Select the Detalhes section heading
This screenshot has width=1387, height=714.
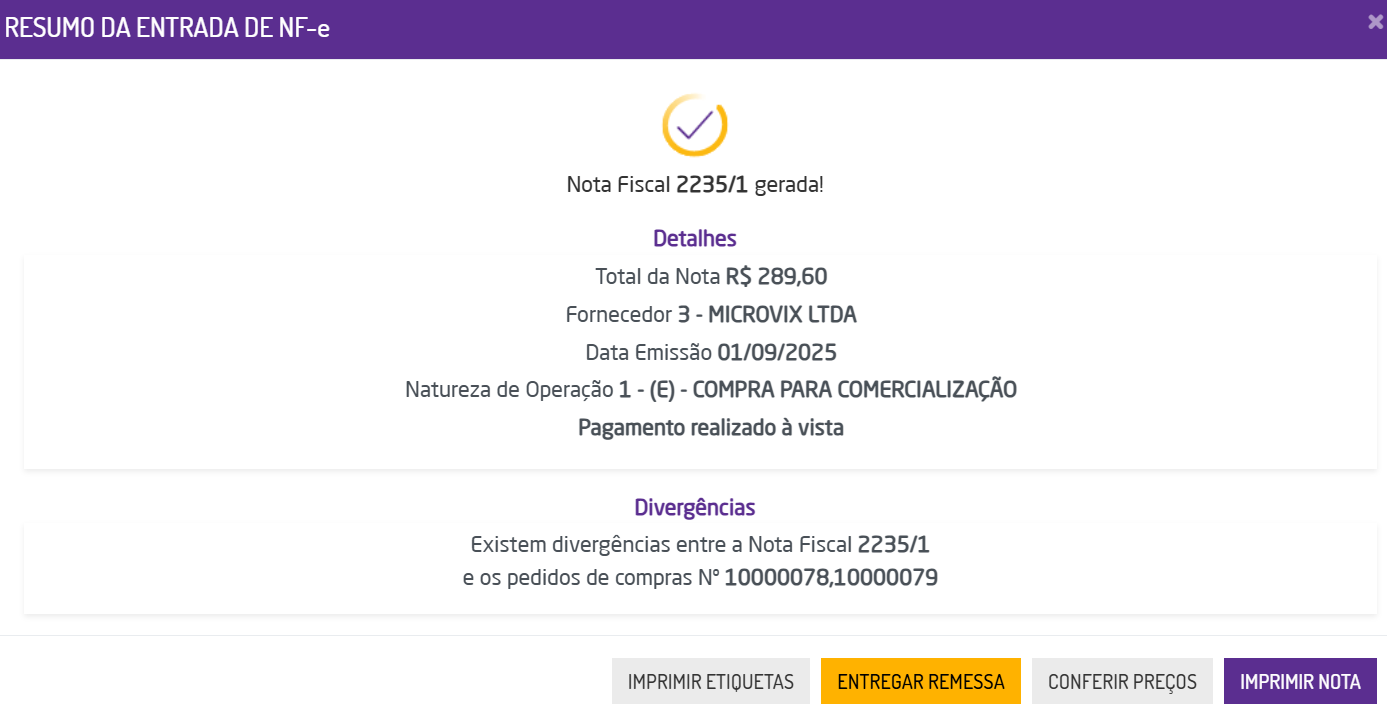coord(694,239)
